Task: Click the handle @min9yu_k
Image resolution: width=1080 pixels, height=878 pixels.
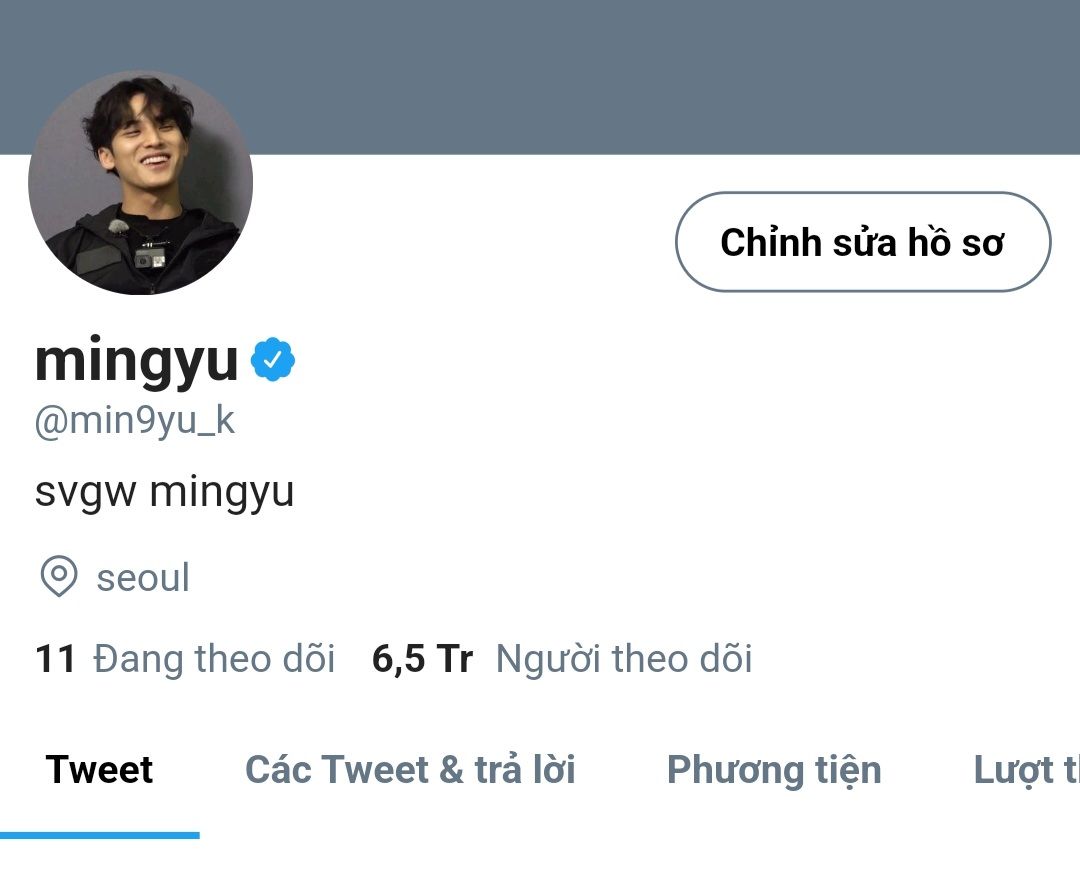Action: (135, 421)
